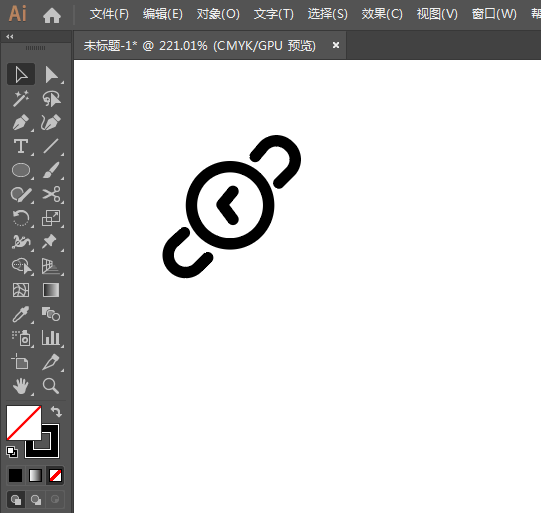Activate the Type tool

click(21, 146)
